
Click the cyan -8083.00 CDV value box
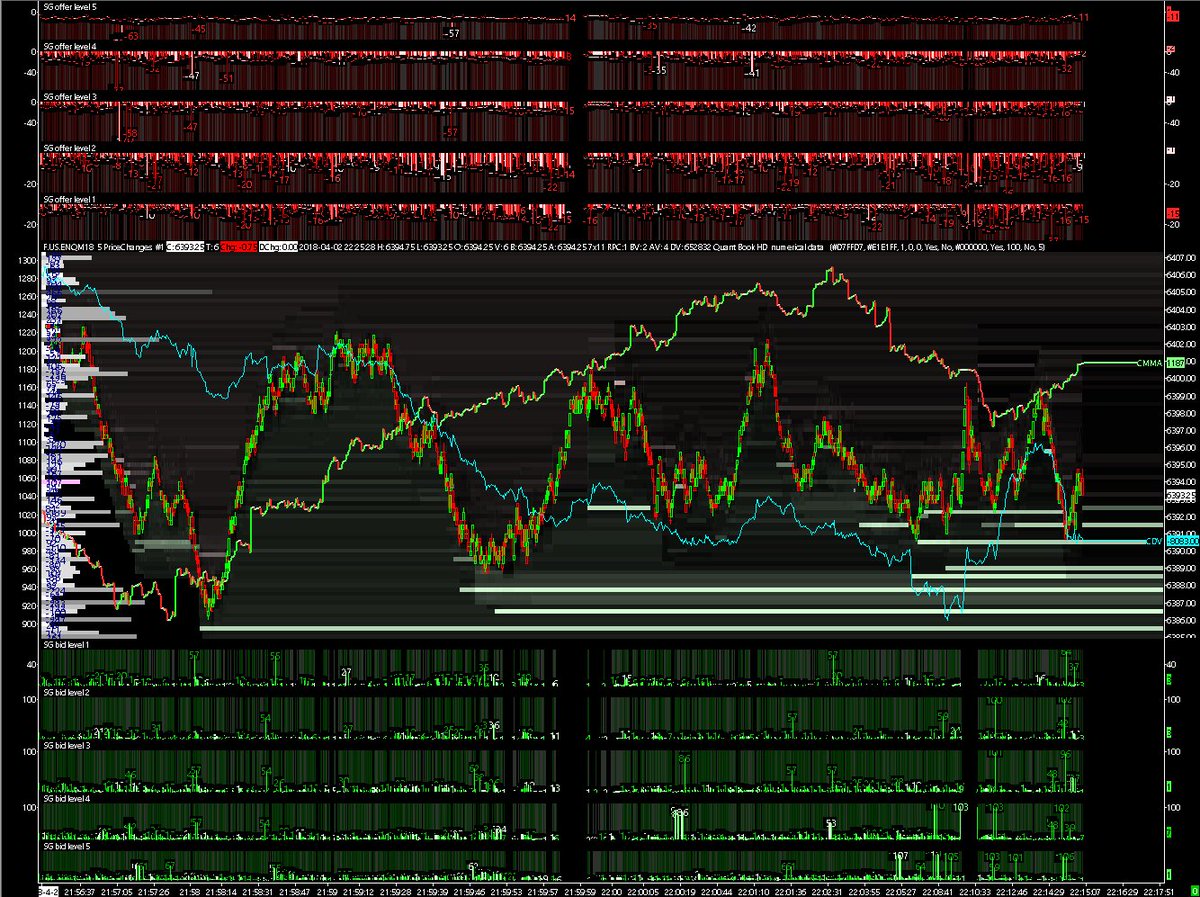click(1182, 541)
